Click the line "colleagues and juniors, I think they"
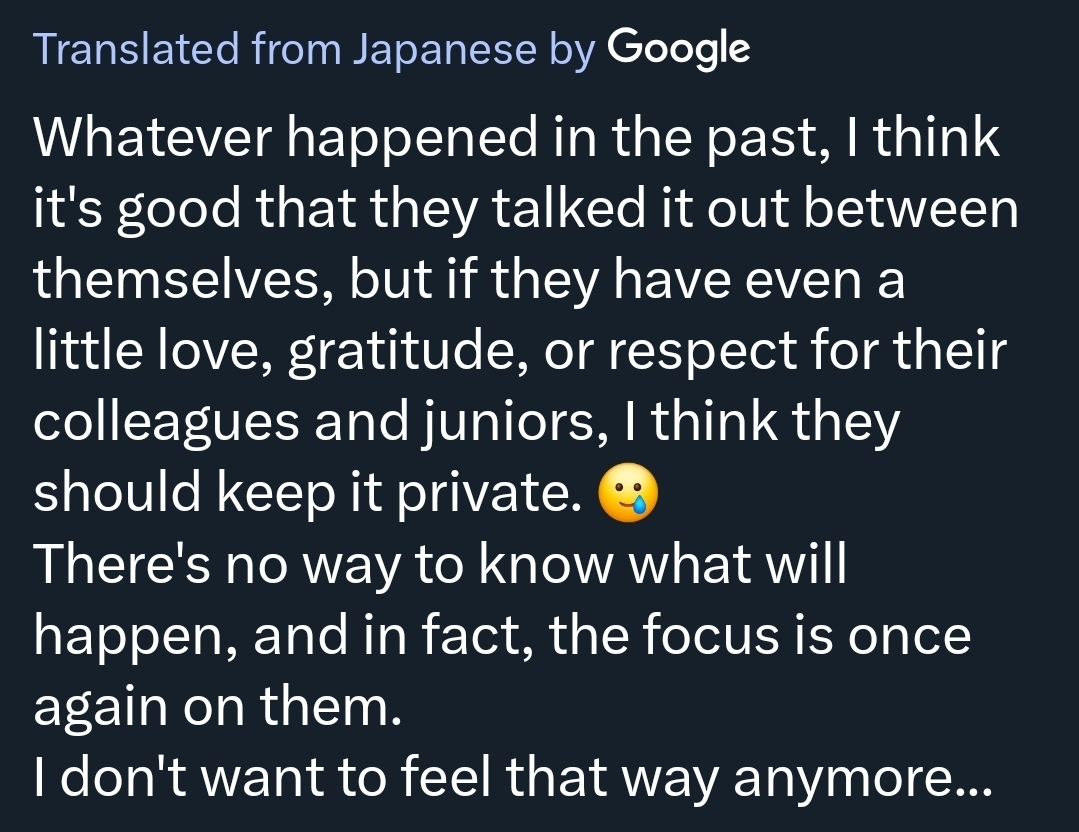 (x=467, y=424)
